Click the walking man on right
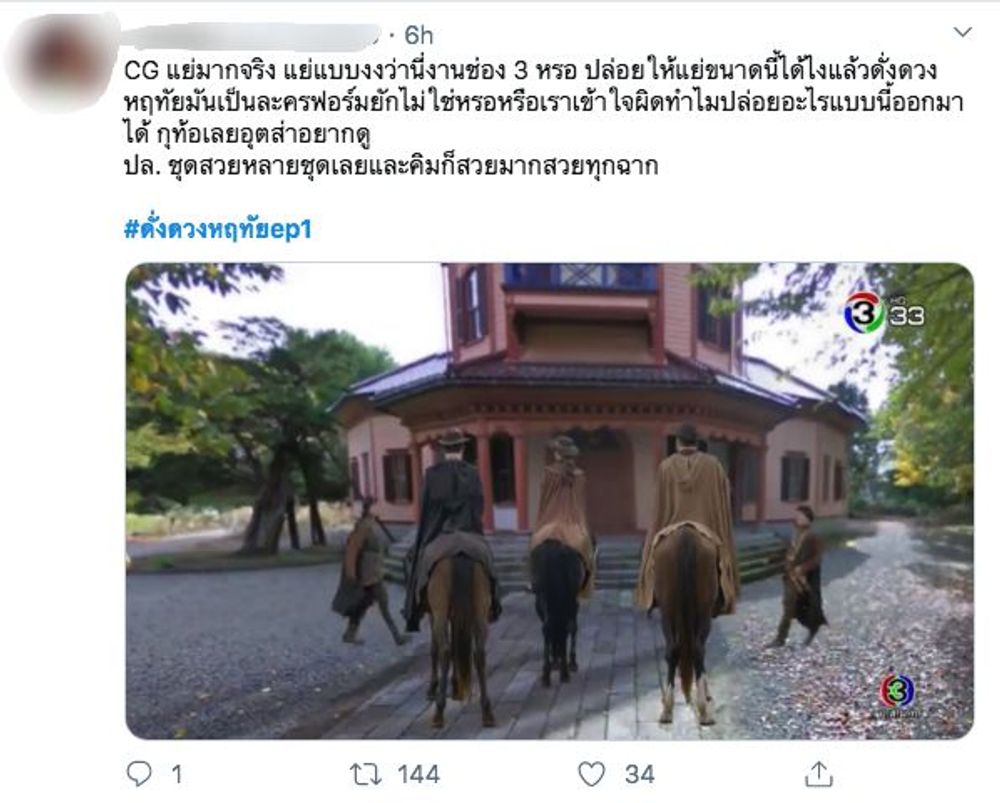This screenshot has height=803, width=1000. pyautogui.click(x=802, y=576)
